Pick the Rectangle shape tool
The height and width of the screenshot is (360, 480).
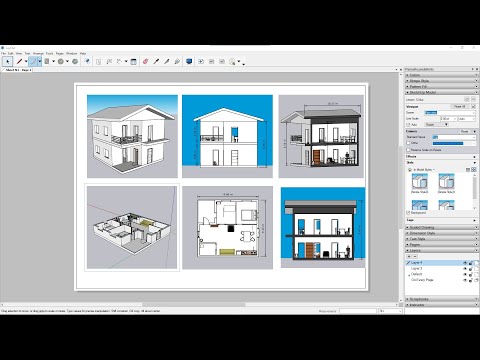tap(47, 61)
